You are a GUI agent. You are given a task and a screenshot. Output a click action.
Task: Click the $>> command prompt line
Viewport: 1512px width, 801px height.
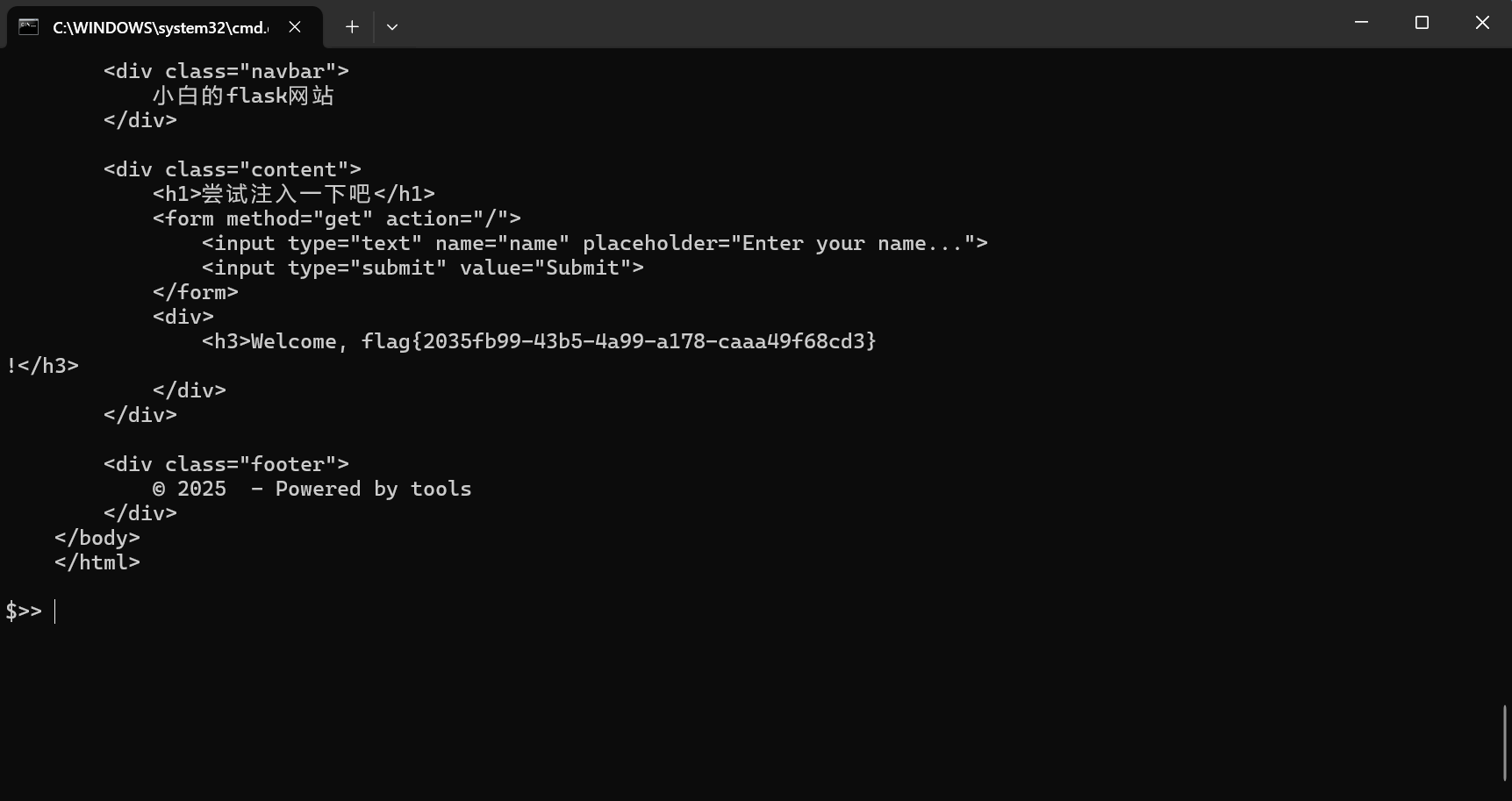pos(25,611)
